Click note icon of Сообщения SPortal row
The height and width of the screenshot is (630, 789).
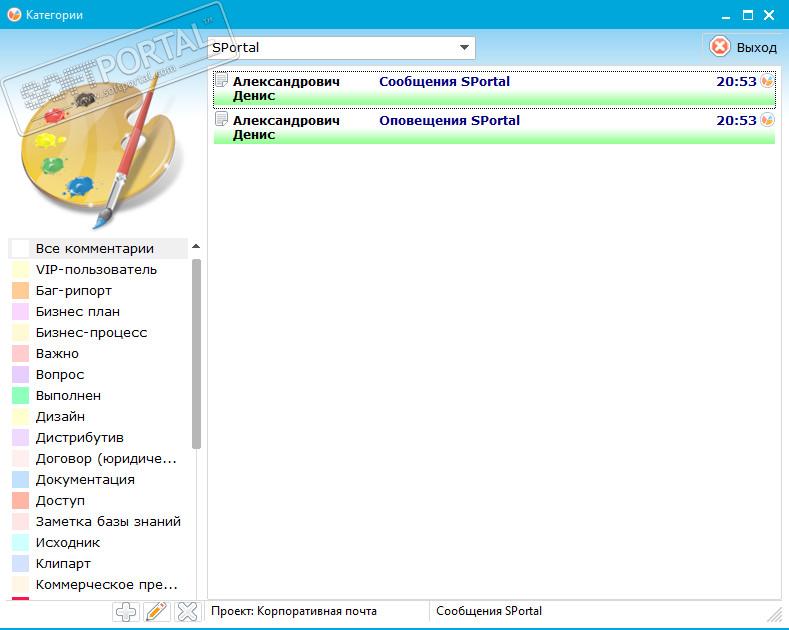click(x=221, y=80)
